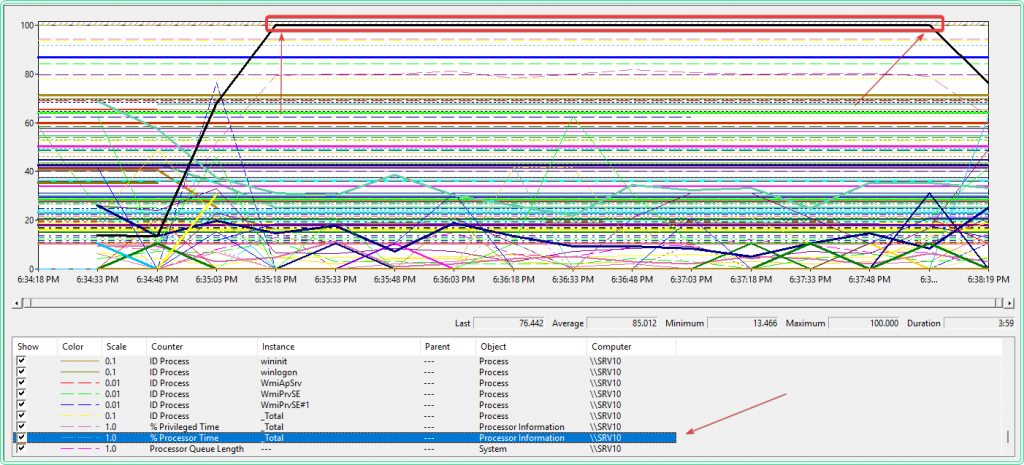1024x465 pixels.
Task: Click the red dashed color sample for WmiApSrv
Action: coord(79,383)
